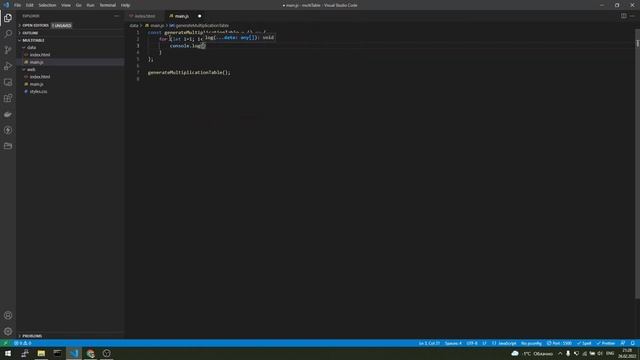Open the Terminal menu
Screen dimensions: 640x360
(x=108, y=5)
